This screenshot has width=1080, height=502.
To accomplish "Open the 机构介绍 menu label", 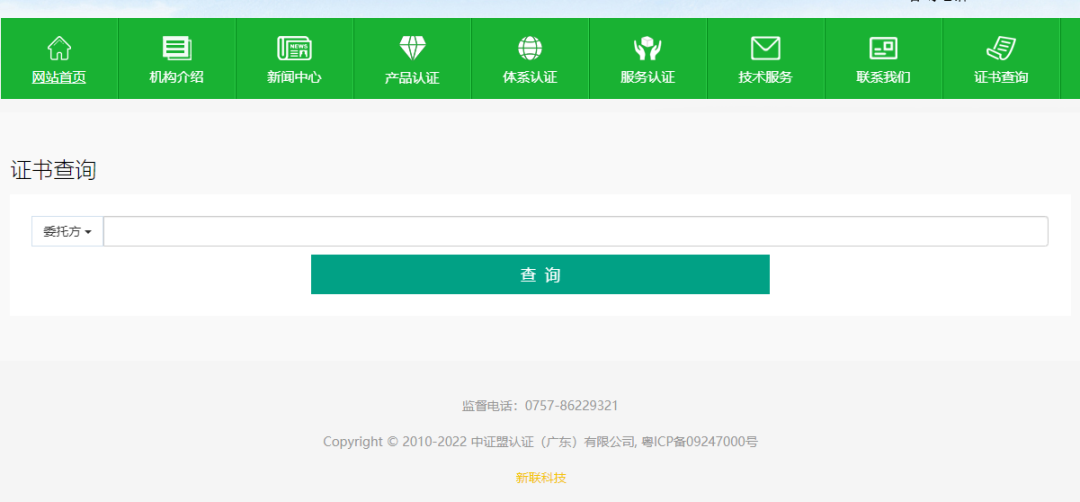I will coord(177,77).
